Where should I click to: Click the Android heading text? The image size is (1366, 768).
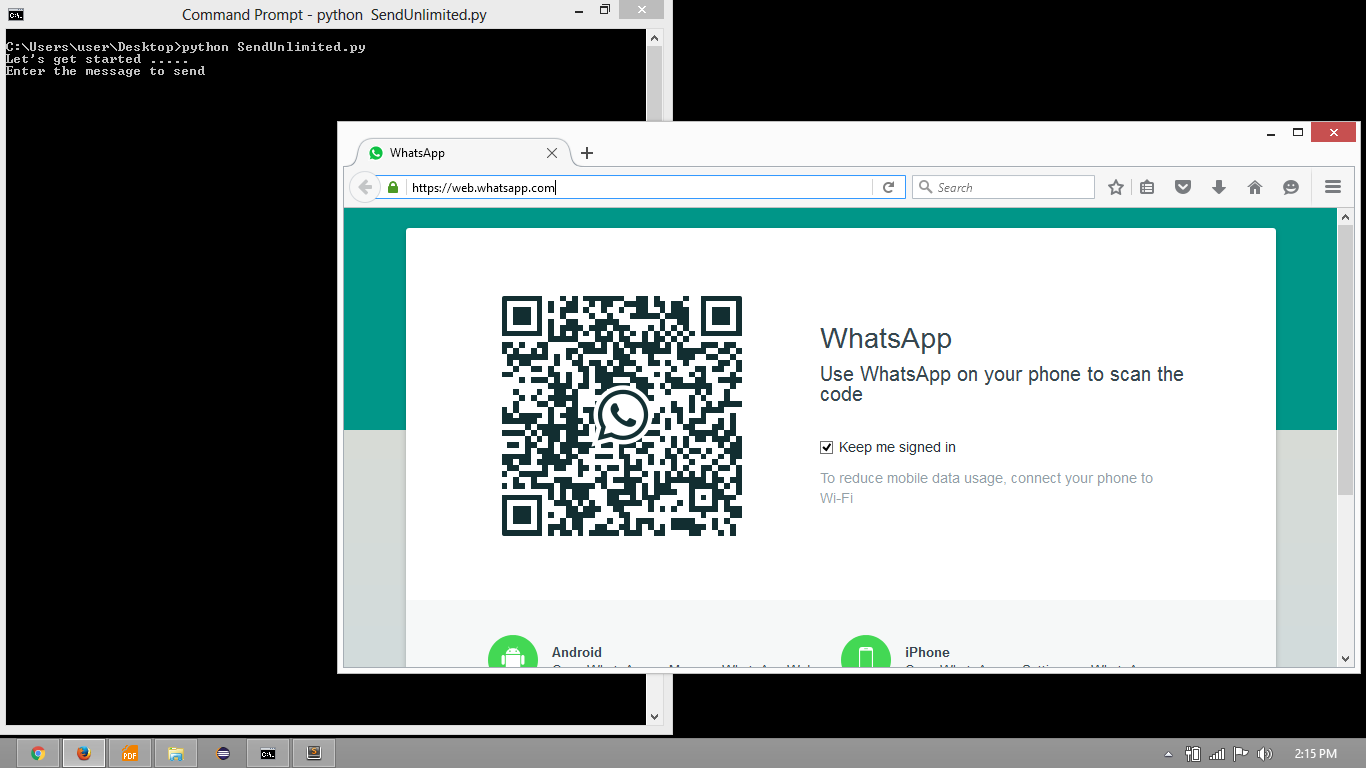pyautogui.click(x=577, y=652)
